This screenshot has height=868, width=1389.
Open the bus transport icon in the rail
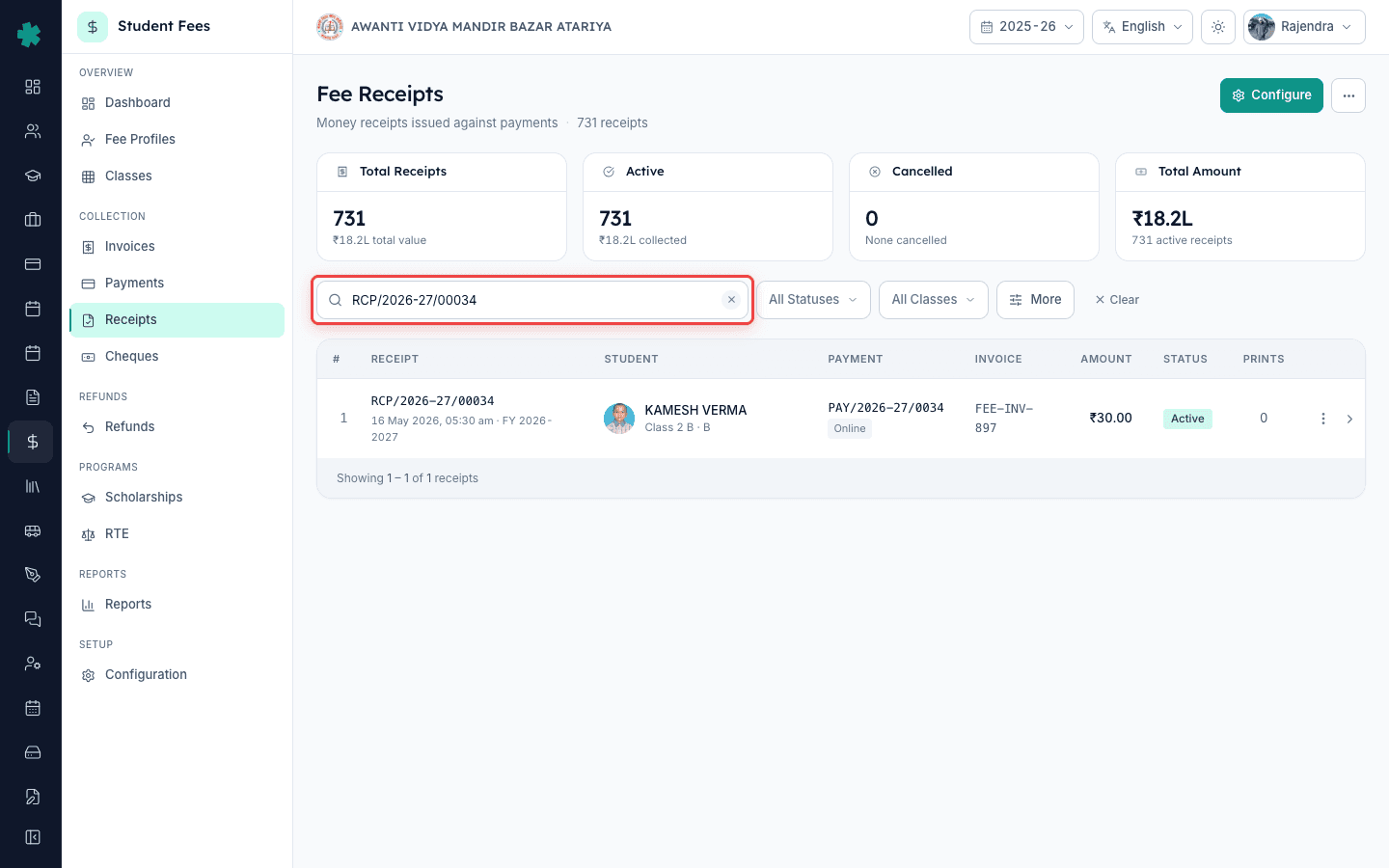pos(33,530)
